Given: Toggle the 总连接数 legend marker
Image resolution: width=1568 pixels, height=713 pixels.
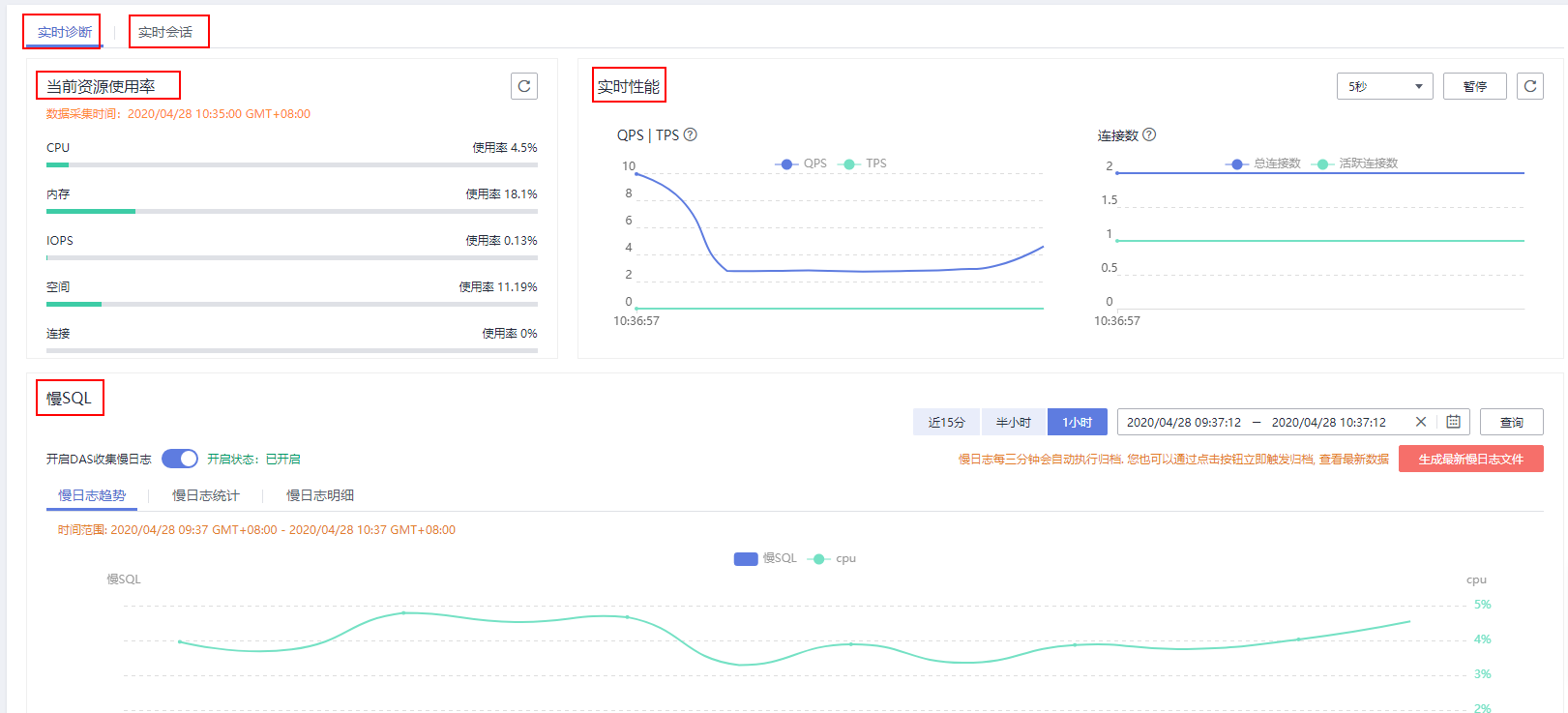Looking at the screenshot, I should pyautogui.click(x=1236, y=163).
